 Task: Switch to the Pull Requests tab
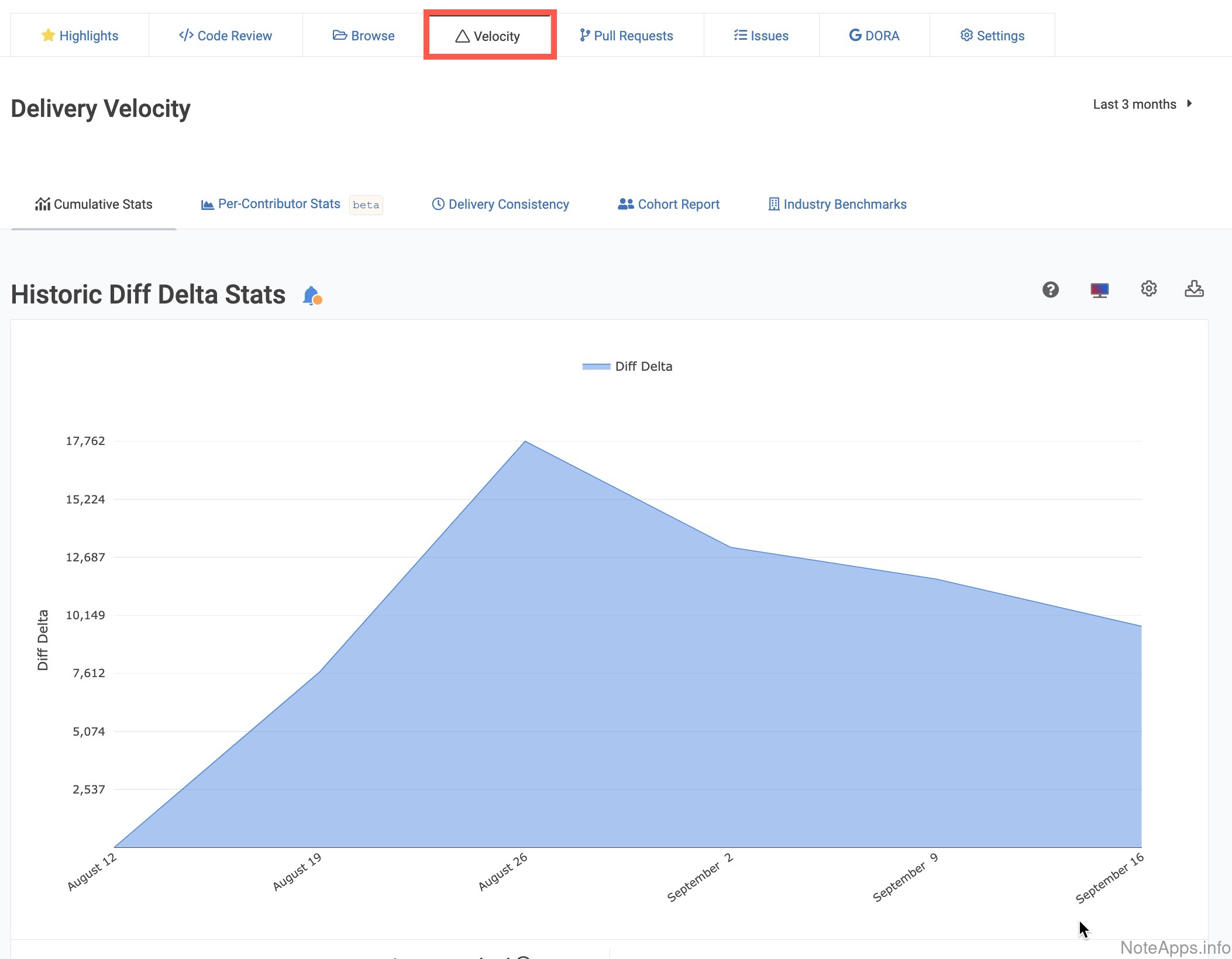click(627, 36)
